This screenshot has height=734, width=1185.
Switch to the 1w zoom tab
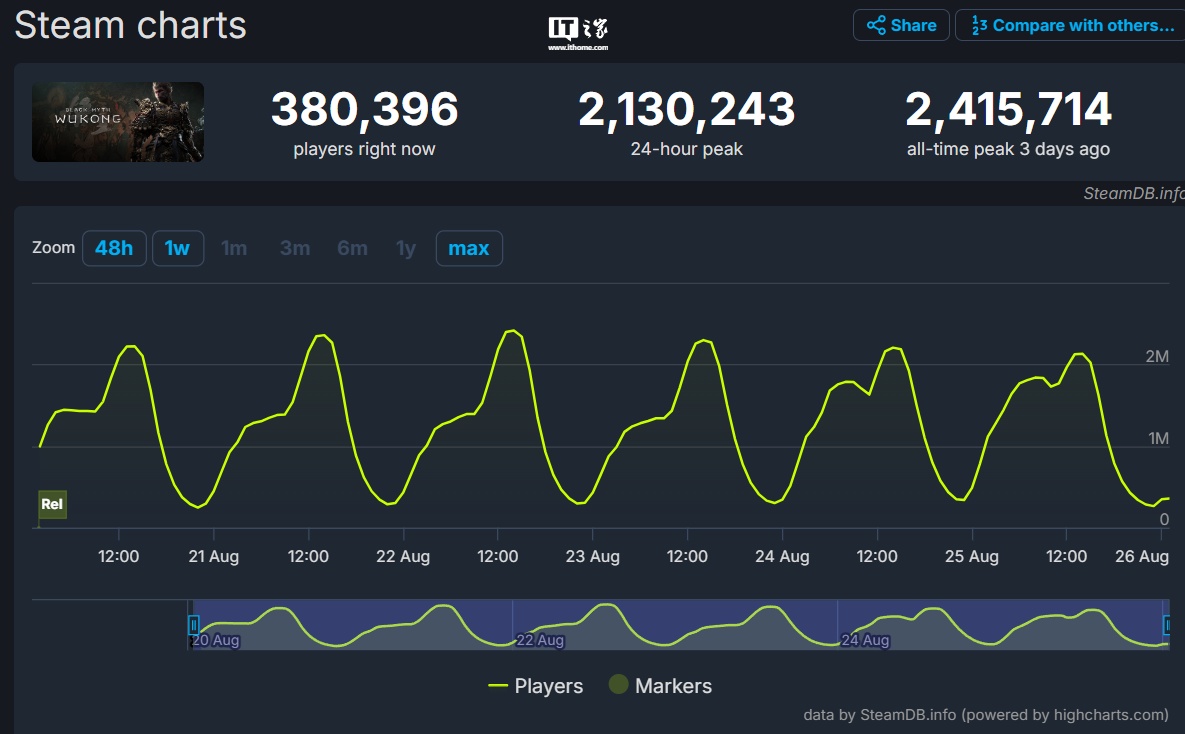(x=177, y=248)
